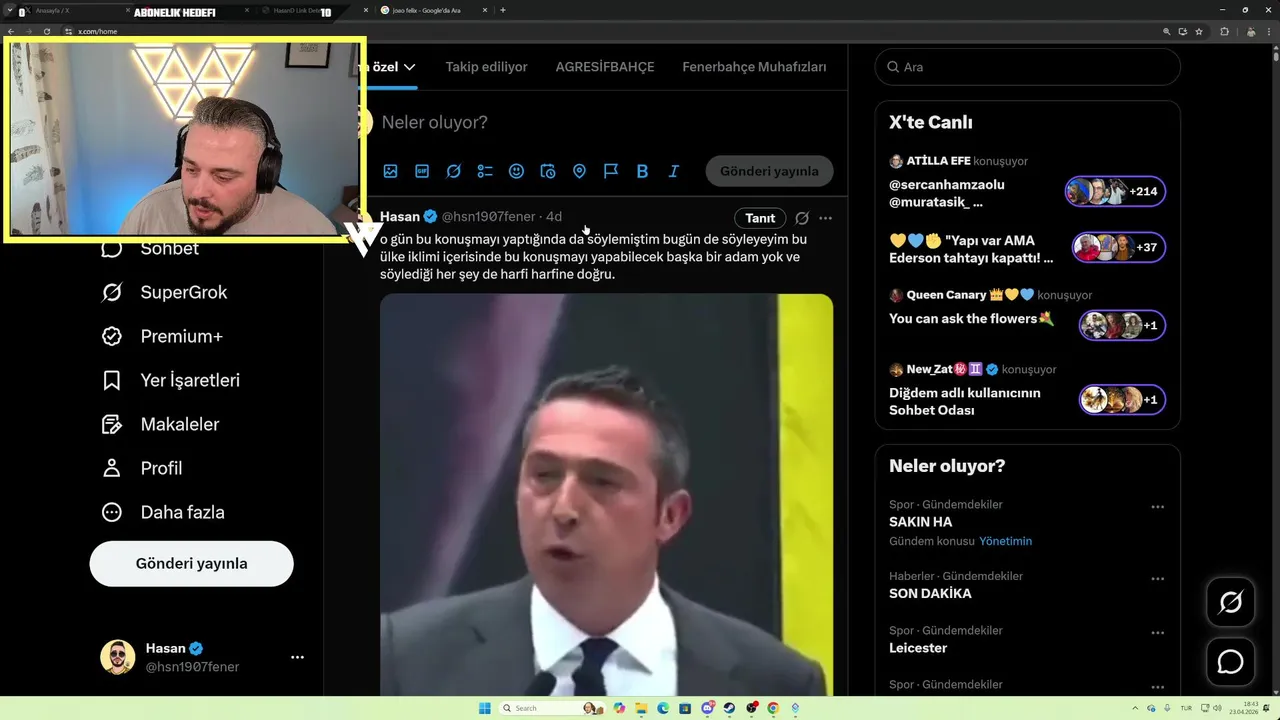The height and width of the screenshot is (720, 1280).
Task: Open SuperGrok from the sidebar
Action: [165, 292]
